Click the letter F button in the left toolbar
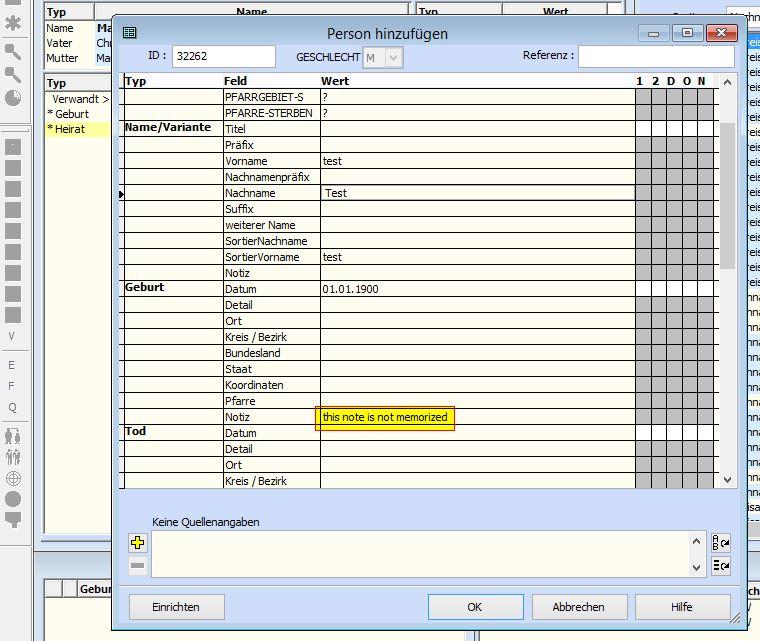Image resolution: width=760 pixels, height=641 pixels. click(12, 386)
